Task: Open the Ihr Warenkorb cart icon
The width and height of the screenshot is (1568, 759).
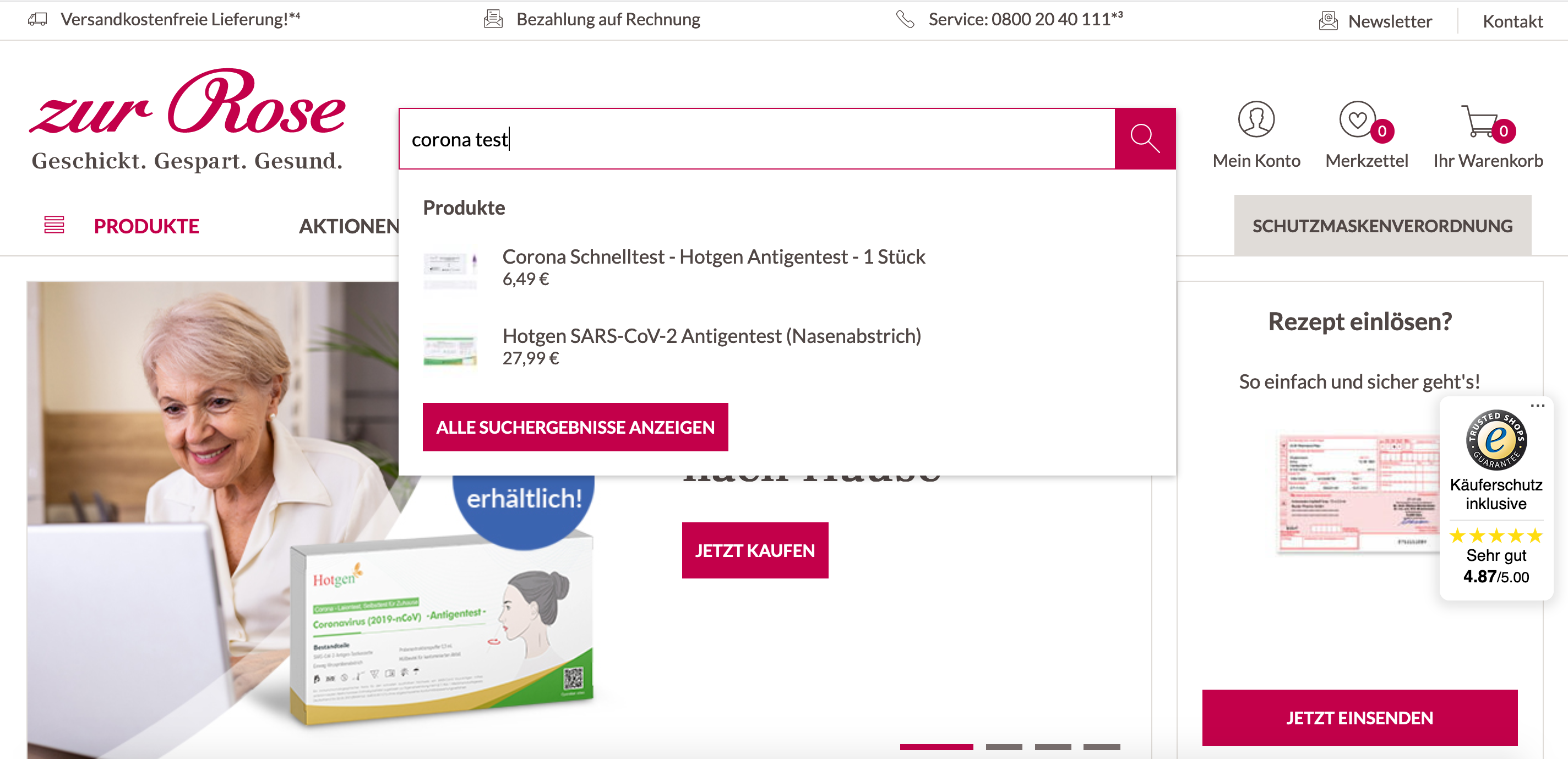Action: coord(1480,121)
